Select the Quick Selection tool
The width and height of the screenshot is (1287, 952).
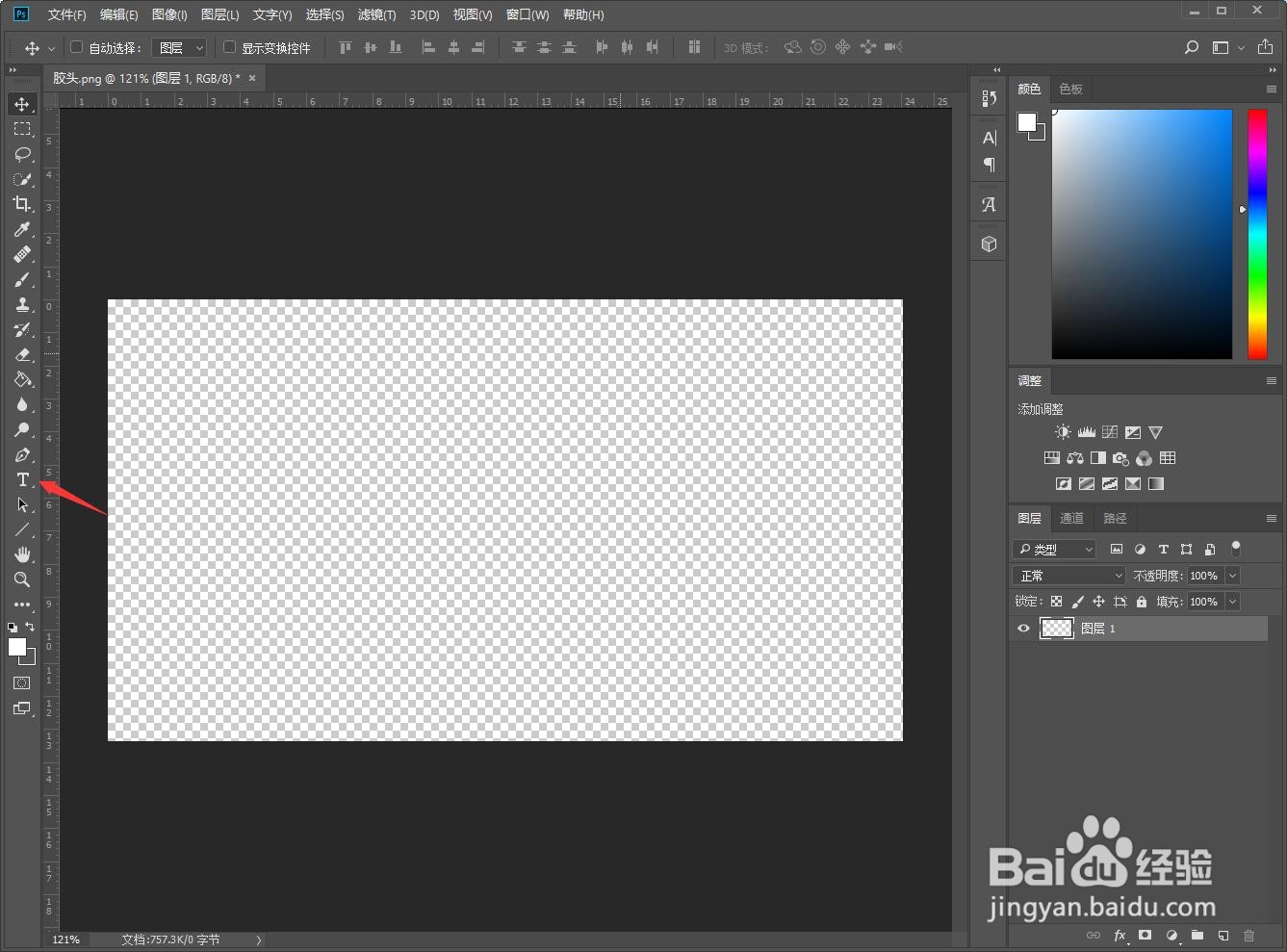pos(22,179)
